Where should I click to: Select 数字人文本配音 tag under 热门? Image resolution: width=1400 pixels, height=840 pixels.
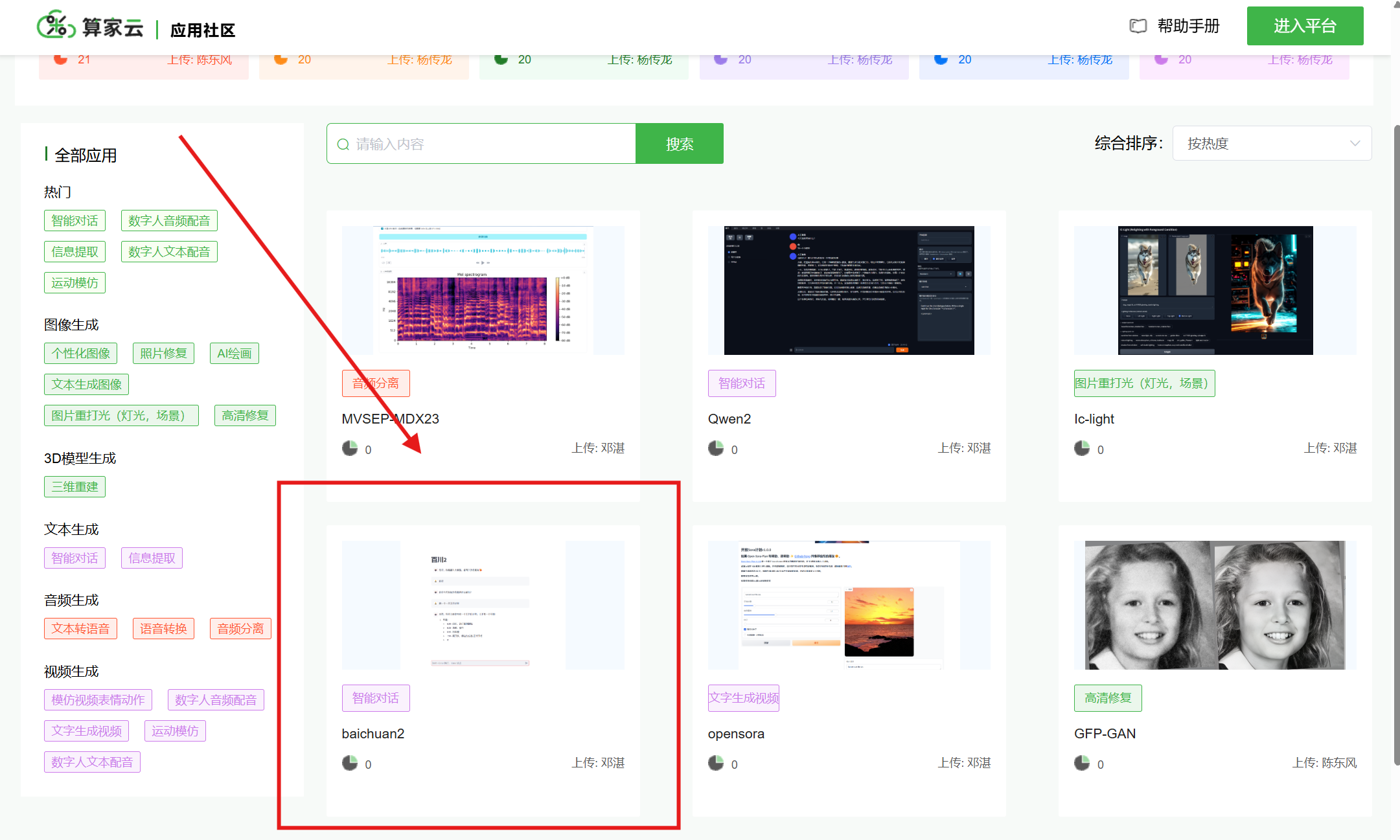tap(169, 252)
